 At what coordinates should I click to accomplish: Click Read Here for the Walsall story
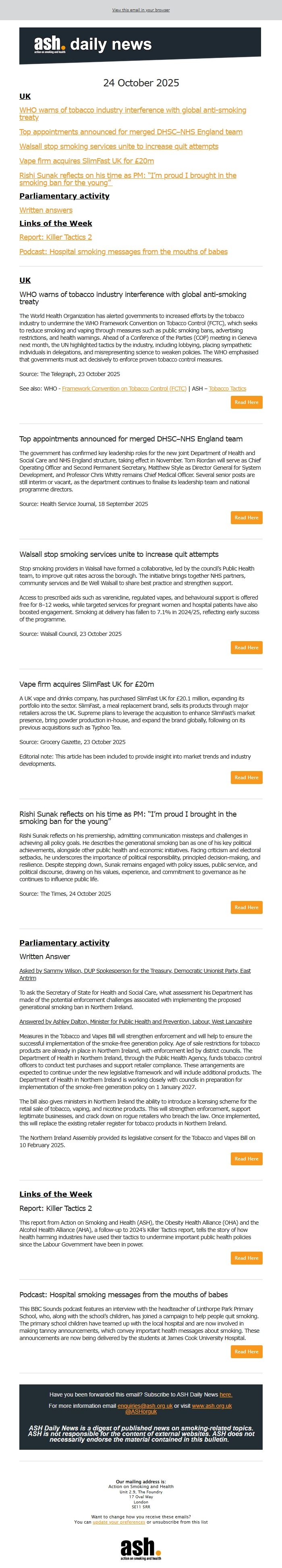tap(246, 648)
